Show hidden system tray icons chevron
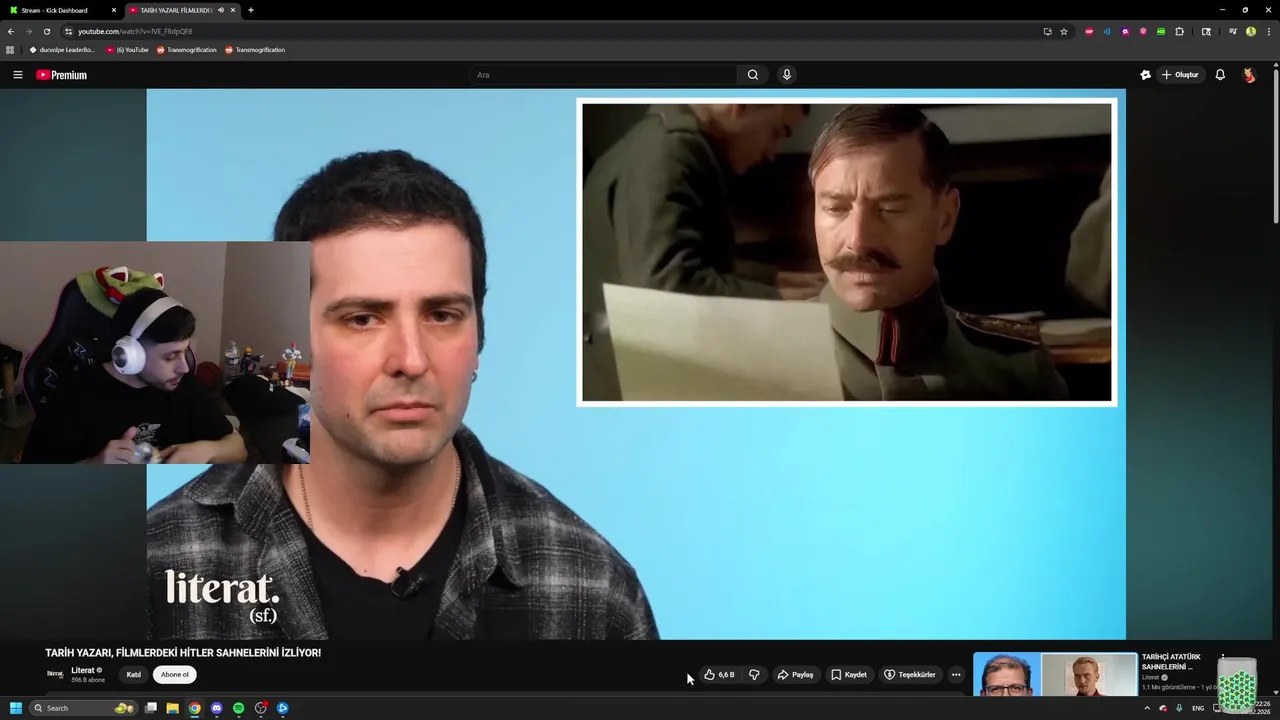This screenshot has width=1280, height=720. (1147, 708)
